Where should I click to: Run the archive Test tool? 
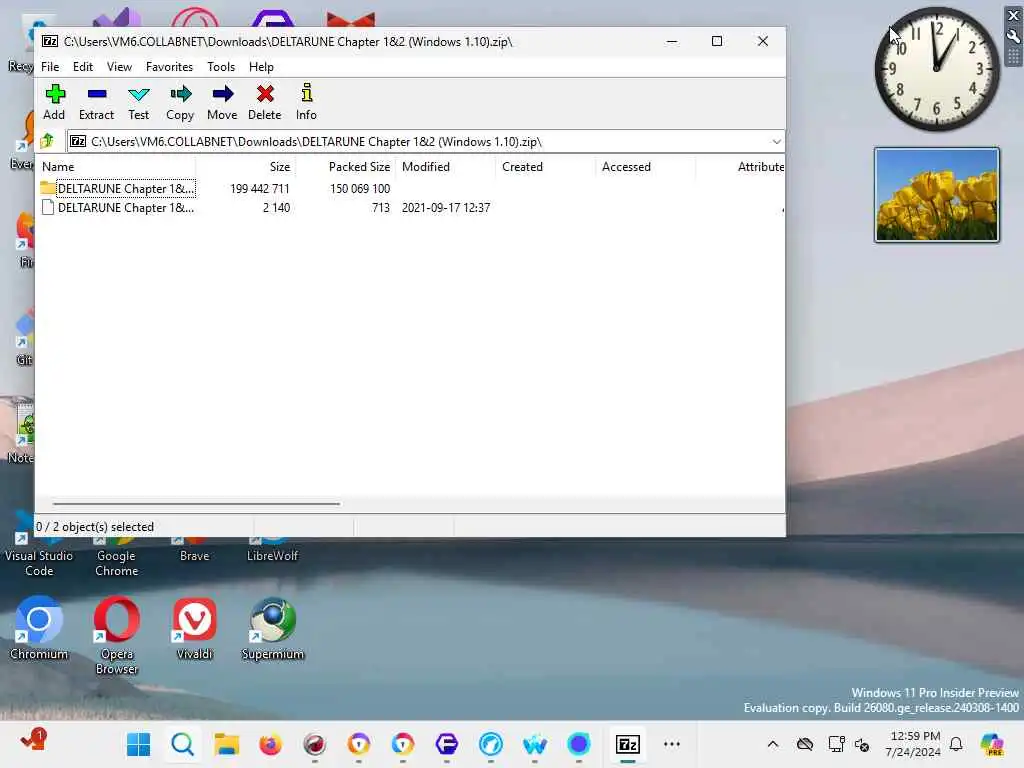click(138, 103)
